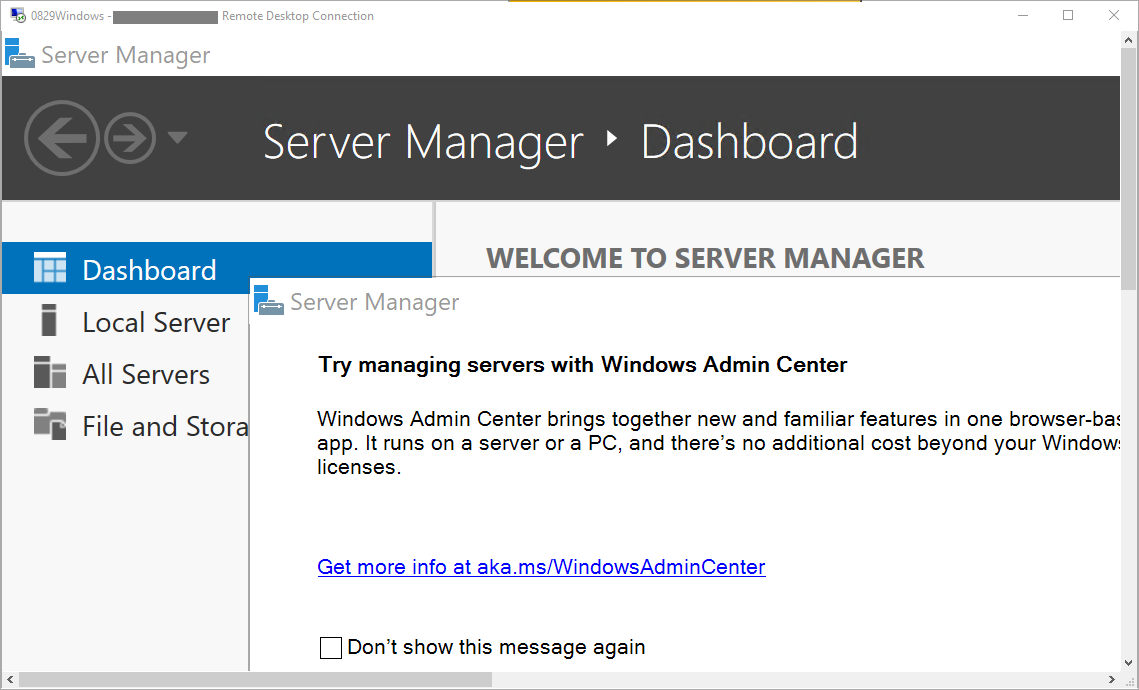Click the horizontal scrollbar right arrow
1139x690 pixels.
[x=1112, y=680]
